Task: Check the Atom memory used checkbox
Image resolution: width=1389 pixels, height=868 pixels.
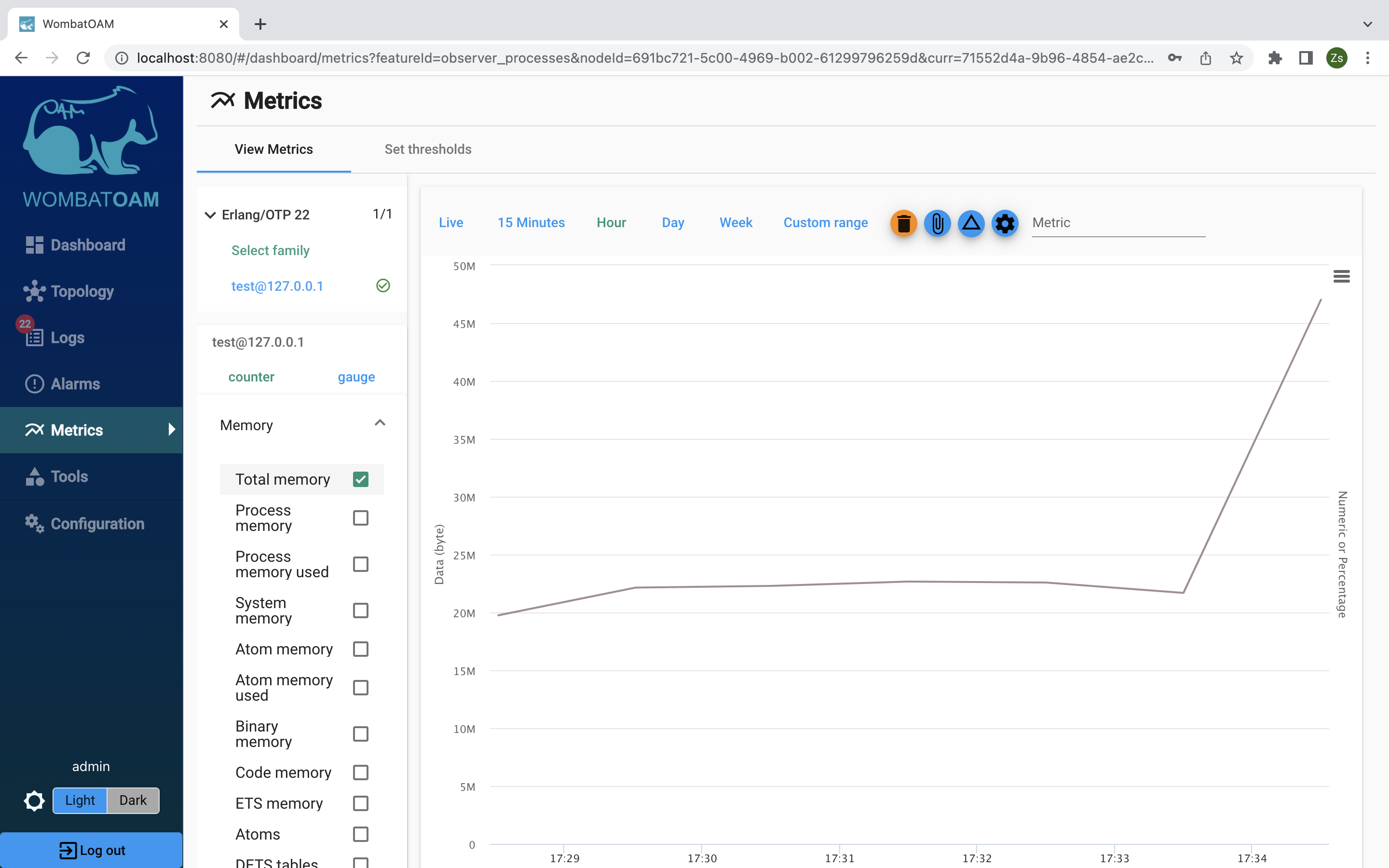Action: pyautogui.click(x=360, y=687)
